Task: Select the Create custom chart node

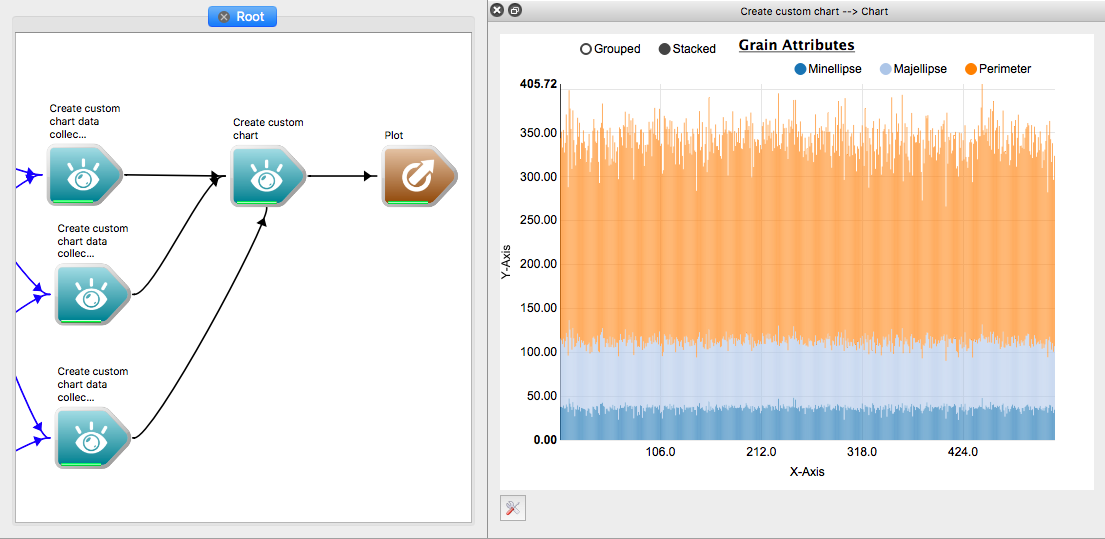Action: (267, 177)
